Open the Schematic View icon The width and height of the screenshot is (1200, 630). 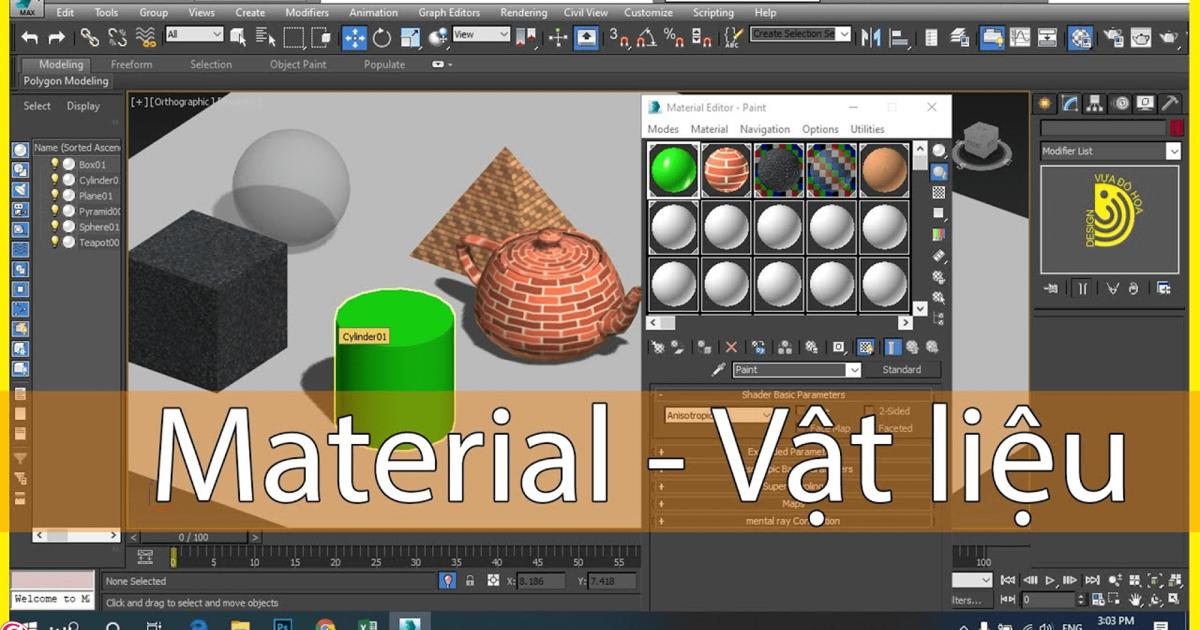(1047, 38)
